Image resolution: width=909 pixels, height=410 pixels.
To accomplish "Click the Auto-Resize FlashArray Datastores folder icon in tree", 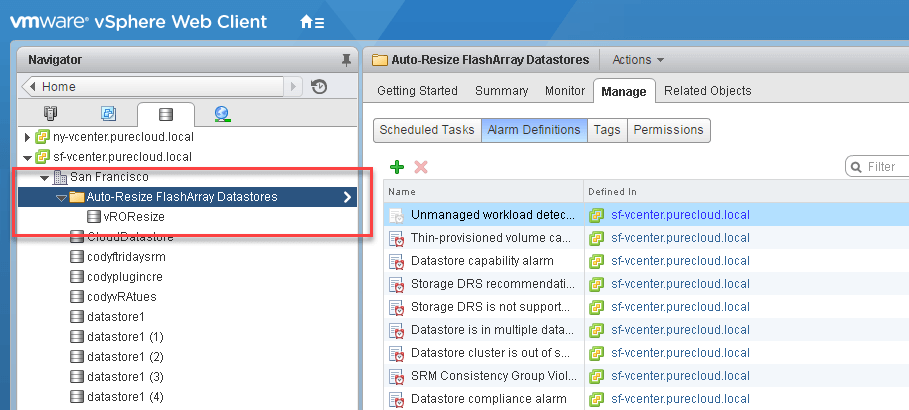I will [77, 197].
